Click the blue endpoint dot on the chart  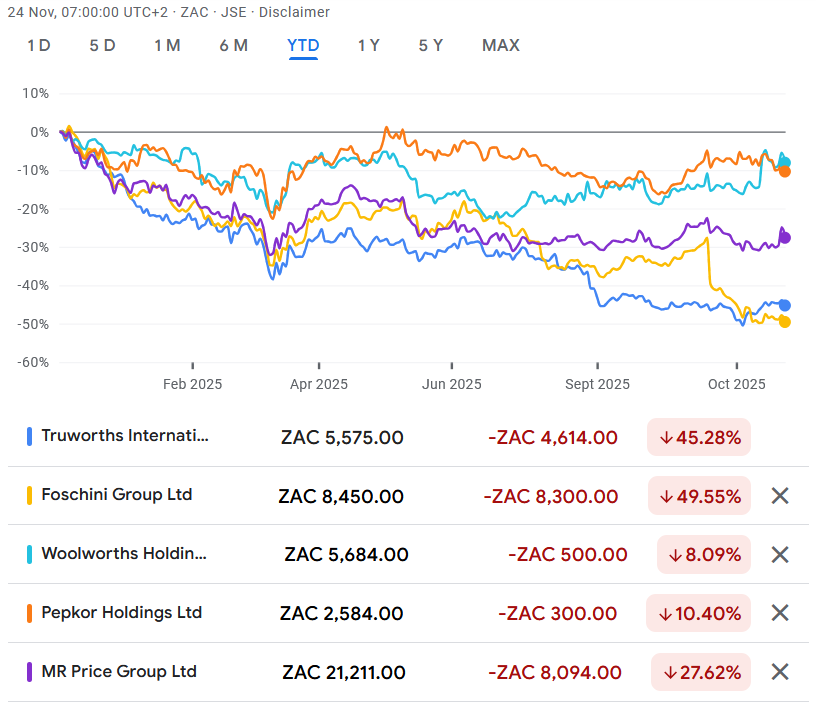pyautogui.click(x=784, y=306)
